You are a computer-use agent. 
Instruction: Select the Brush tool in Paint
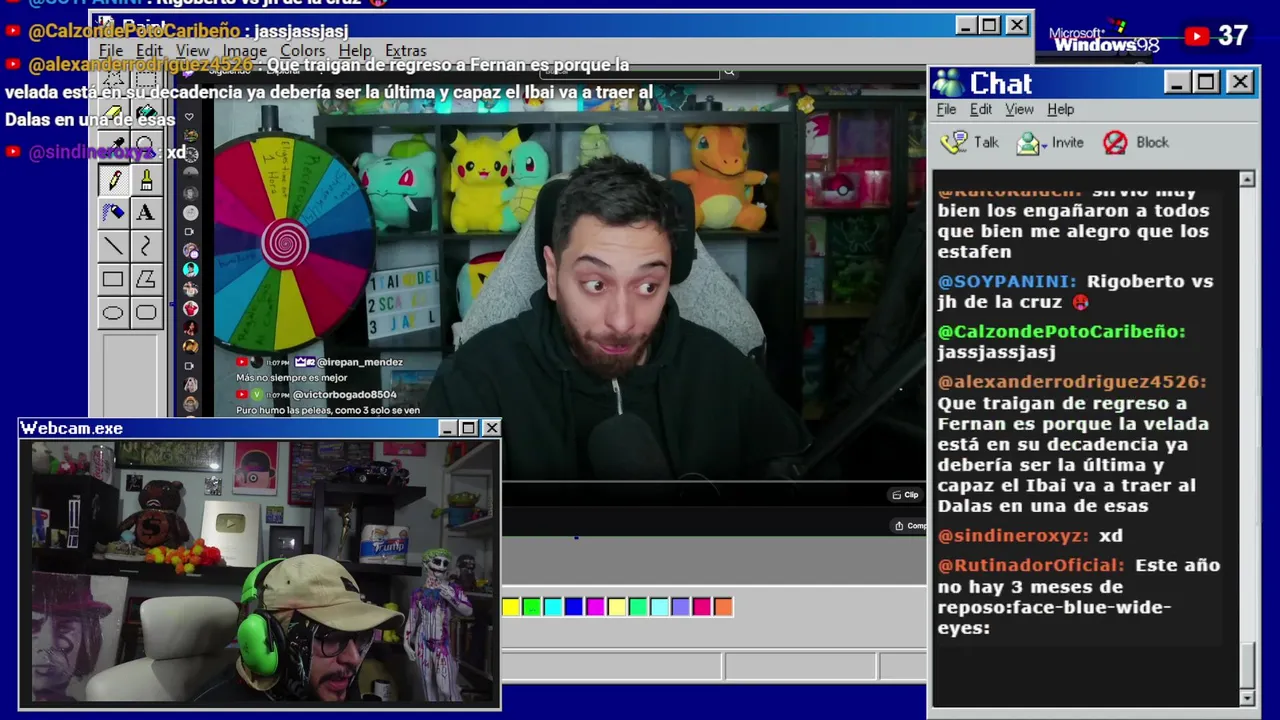pos(146,180)
